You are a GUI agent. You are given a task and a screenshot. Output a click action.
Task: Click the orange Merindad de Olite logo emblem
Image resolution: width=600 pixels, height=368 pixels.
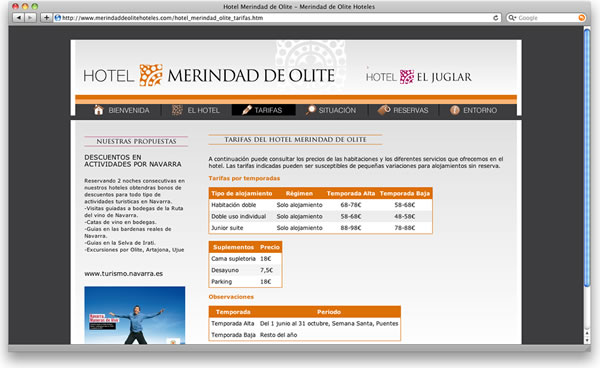(151, 75)
